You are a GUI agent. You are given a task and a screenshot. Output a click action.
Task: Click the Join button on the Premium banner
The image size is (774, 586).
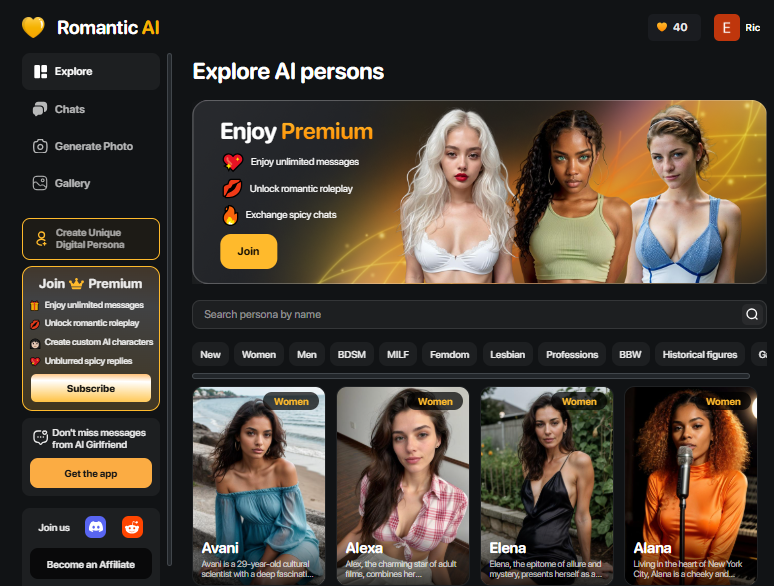(x=248, y=251)
